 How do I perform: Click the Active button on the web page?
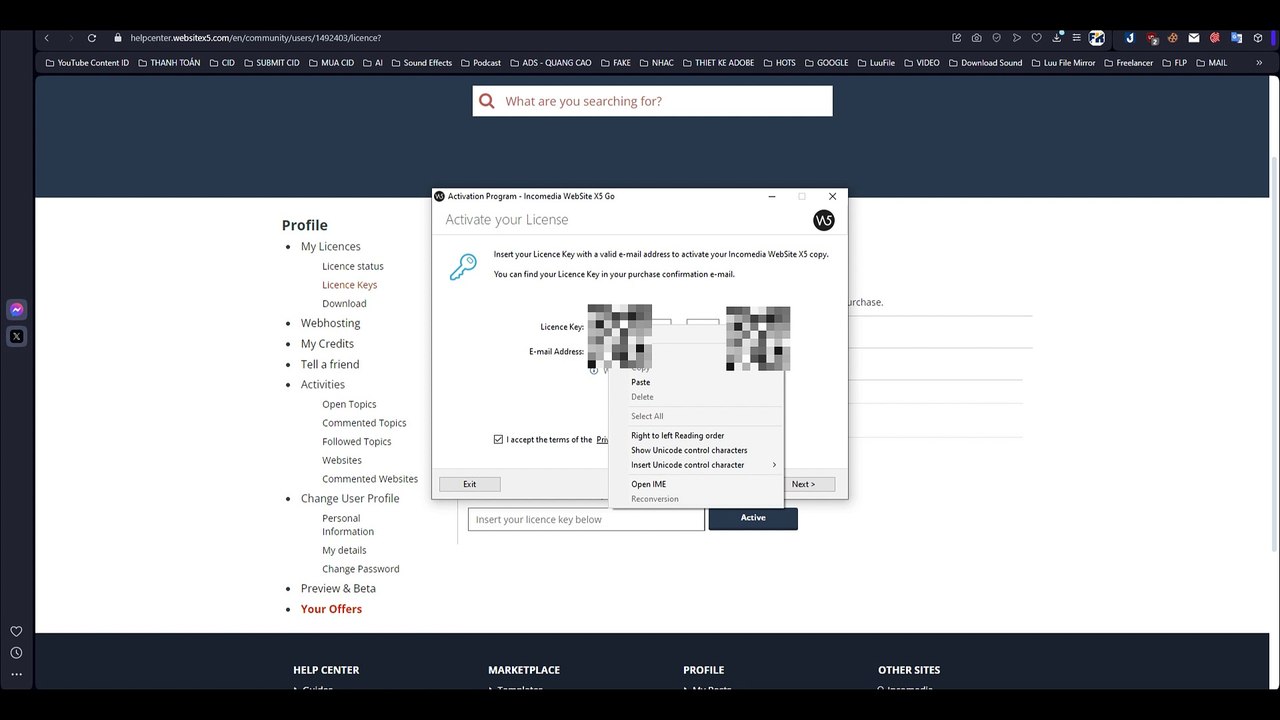click(753, 518)
